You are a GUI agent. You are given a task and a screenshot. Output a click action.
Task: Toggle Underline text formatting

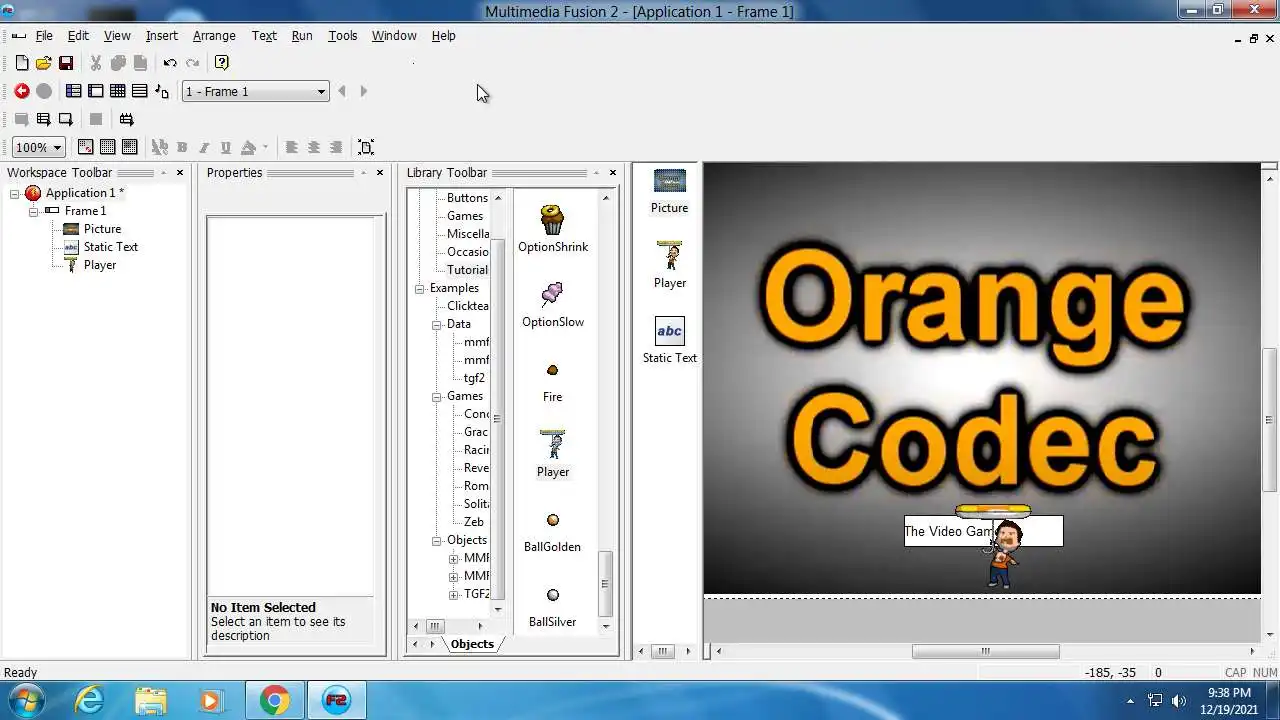(226, 147)
